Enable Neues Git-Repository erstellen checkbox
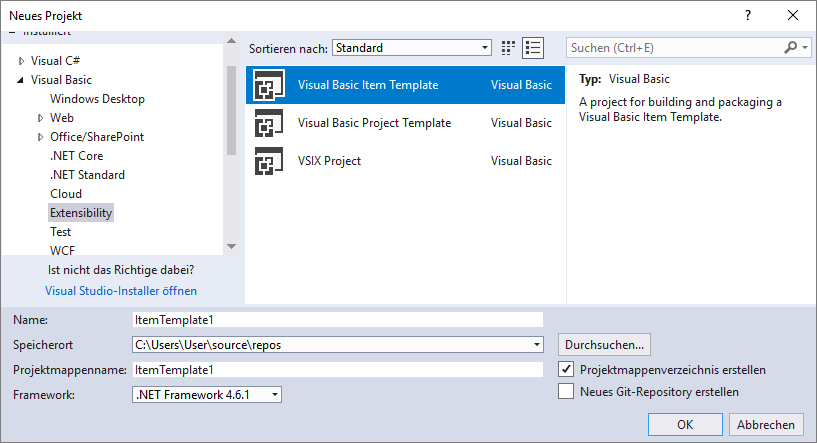This screenshot has width=817, height=443. (x=566, y=392)
